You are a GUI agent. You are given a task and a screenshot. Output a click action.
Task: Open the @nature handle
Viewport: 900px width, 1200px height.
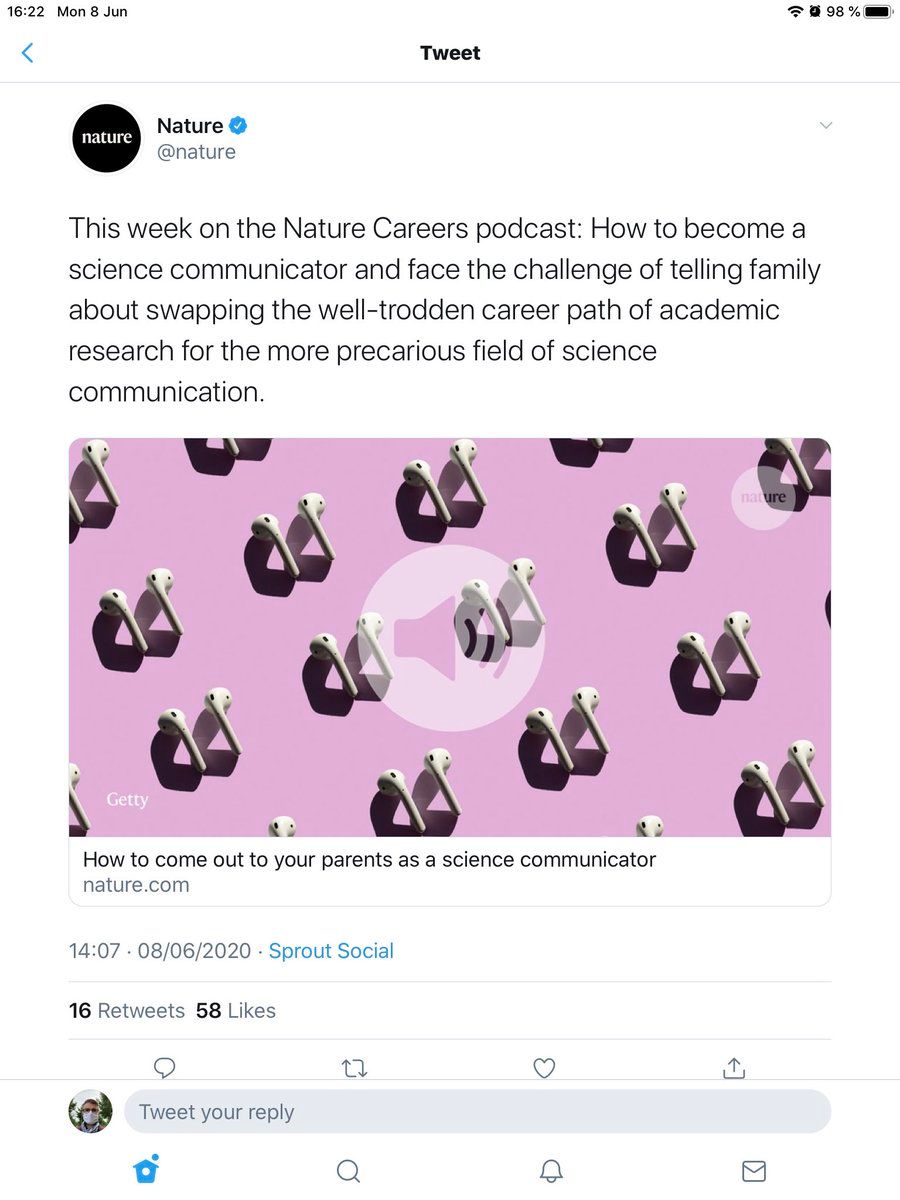tap(196, 152)
